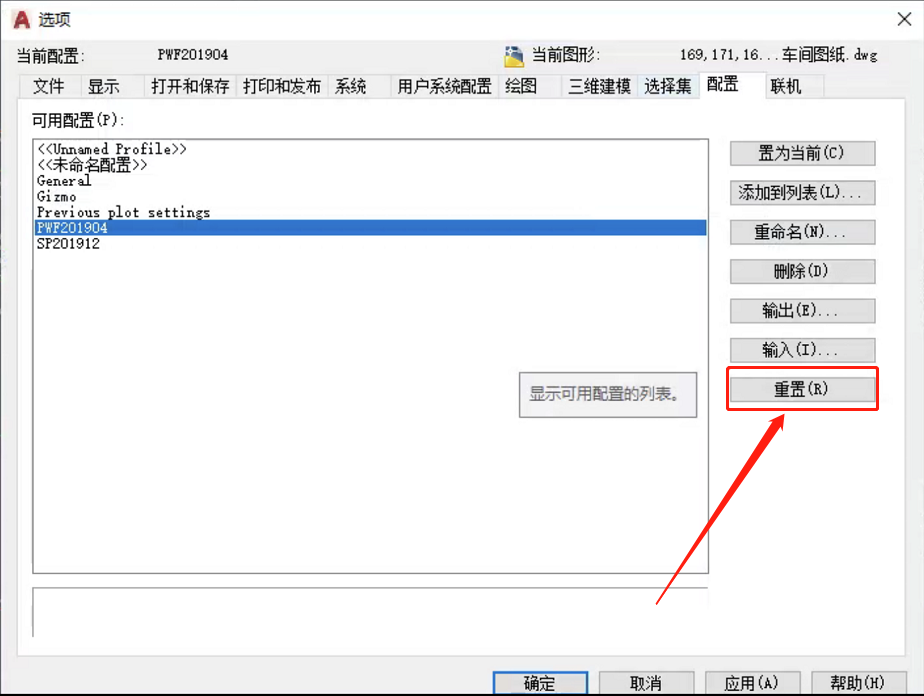This screenshot has height=696, width=924.
Task: Open the 选择集 tab
Action: point(668,87)
